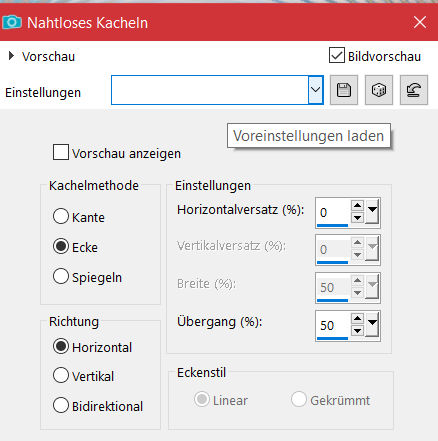Click the reset to default arrow icon
The height and width of the screenshot is (441, 438).
tap(414, 90)
